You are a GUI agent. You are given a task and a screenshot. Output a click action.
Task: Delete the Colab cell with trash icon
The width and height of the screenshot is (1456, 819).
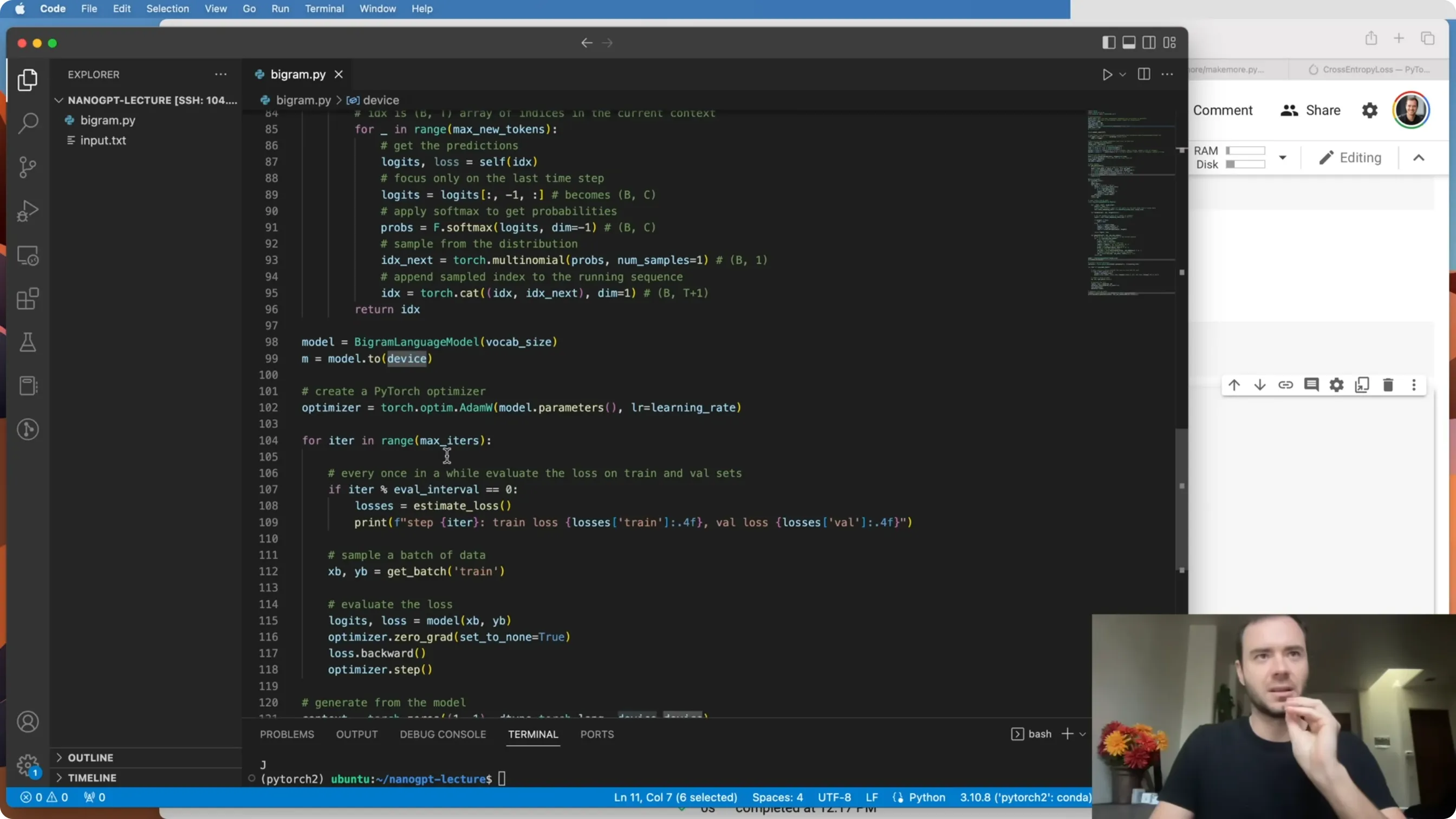point(1388,385)
